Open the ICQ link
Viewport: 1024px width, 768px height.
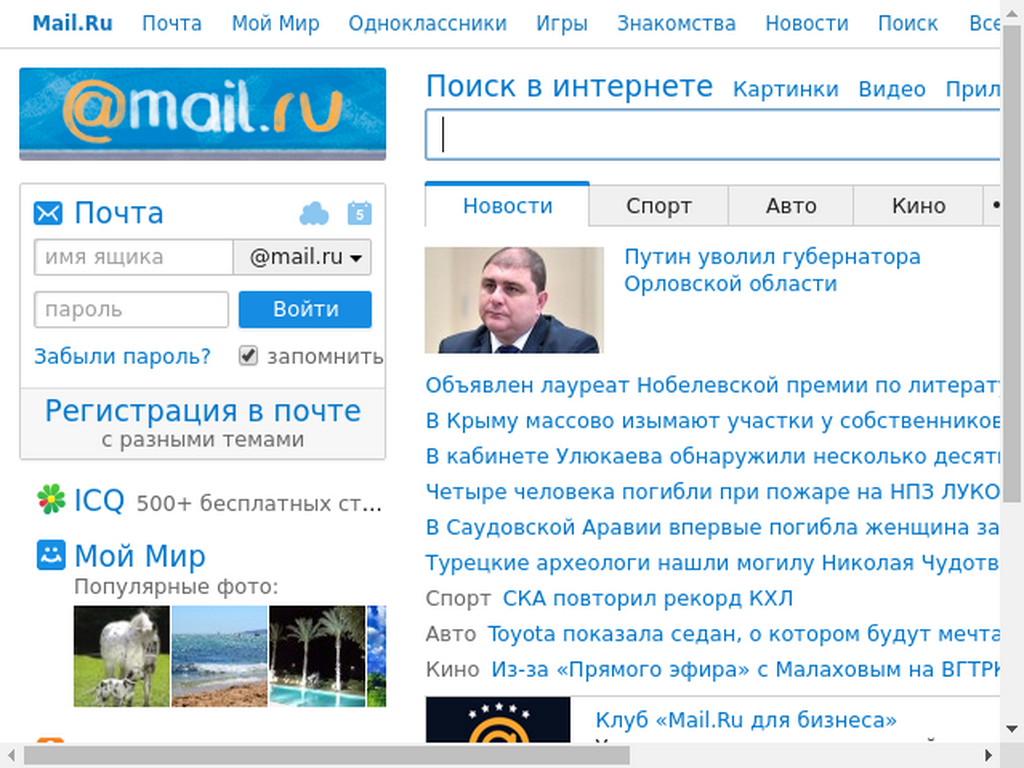pos(99,500)
